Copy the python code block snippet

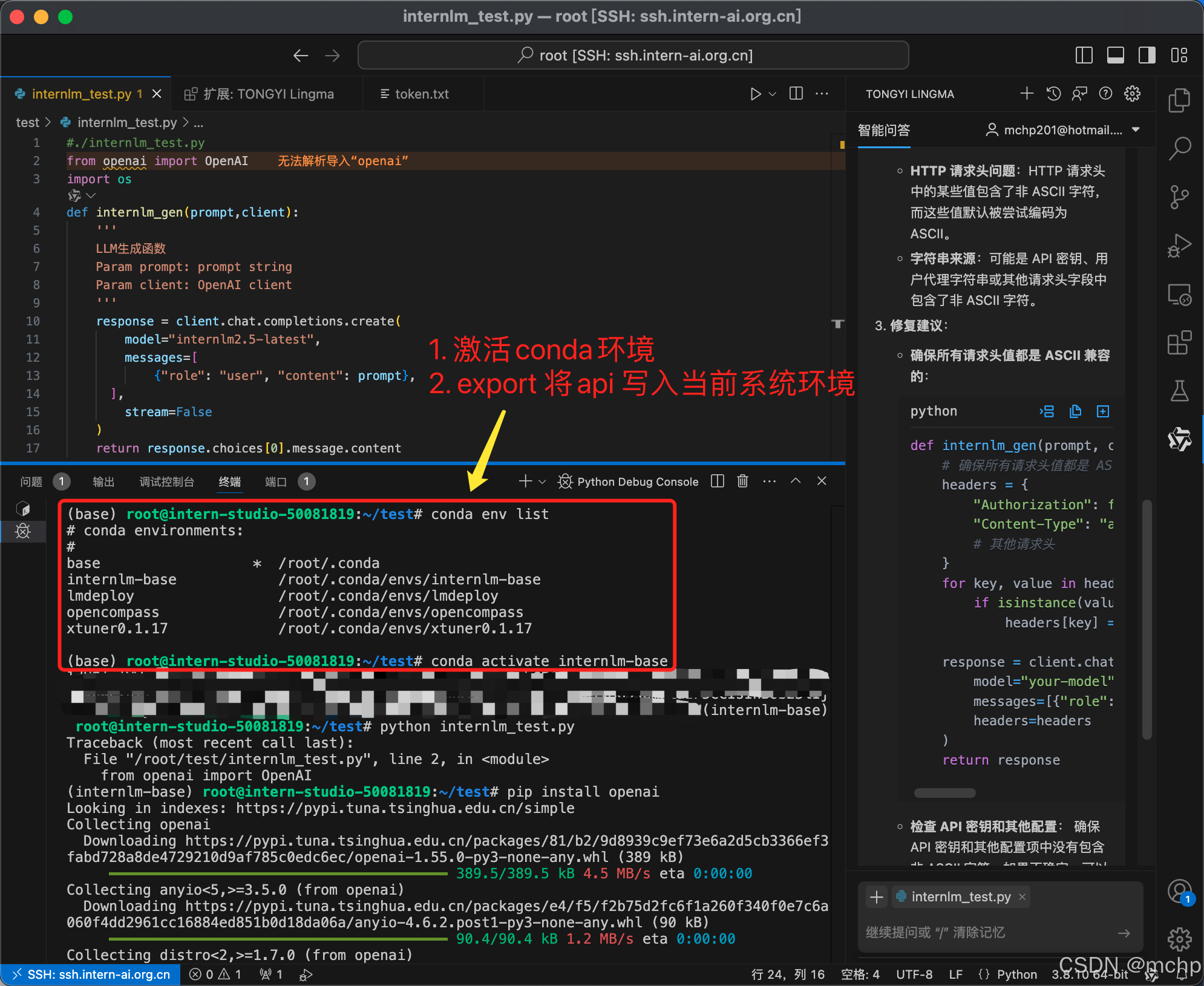click(1075, 411)
